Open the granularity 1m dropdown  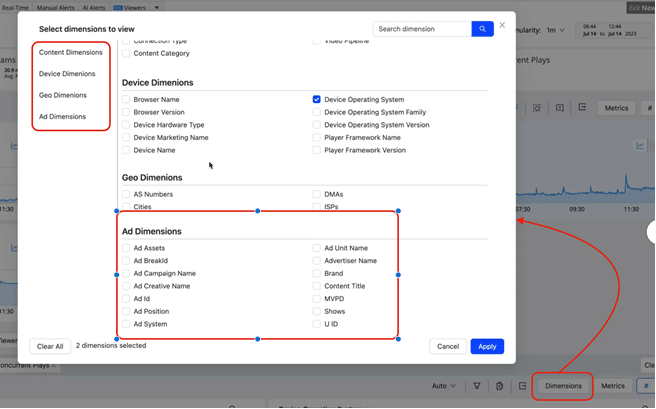(x=556, y=30)
